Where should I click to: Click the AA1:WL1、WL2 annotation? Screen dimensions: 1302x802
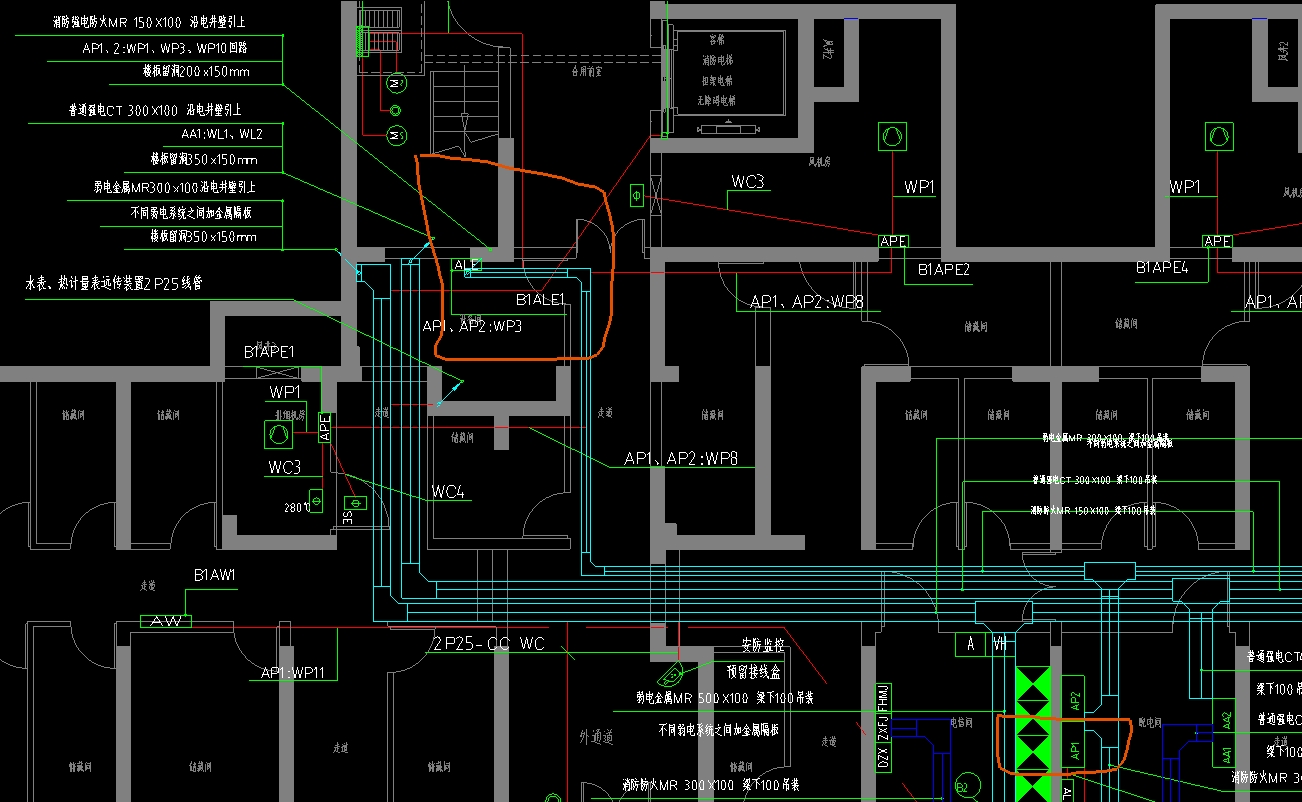222,134
